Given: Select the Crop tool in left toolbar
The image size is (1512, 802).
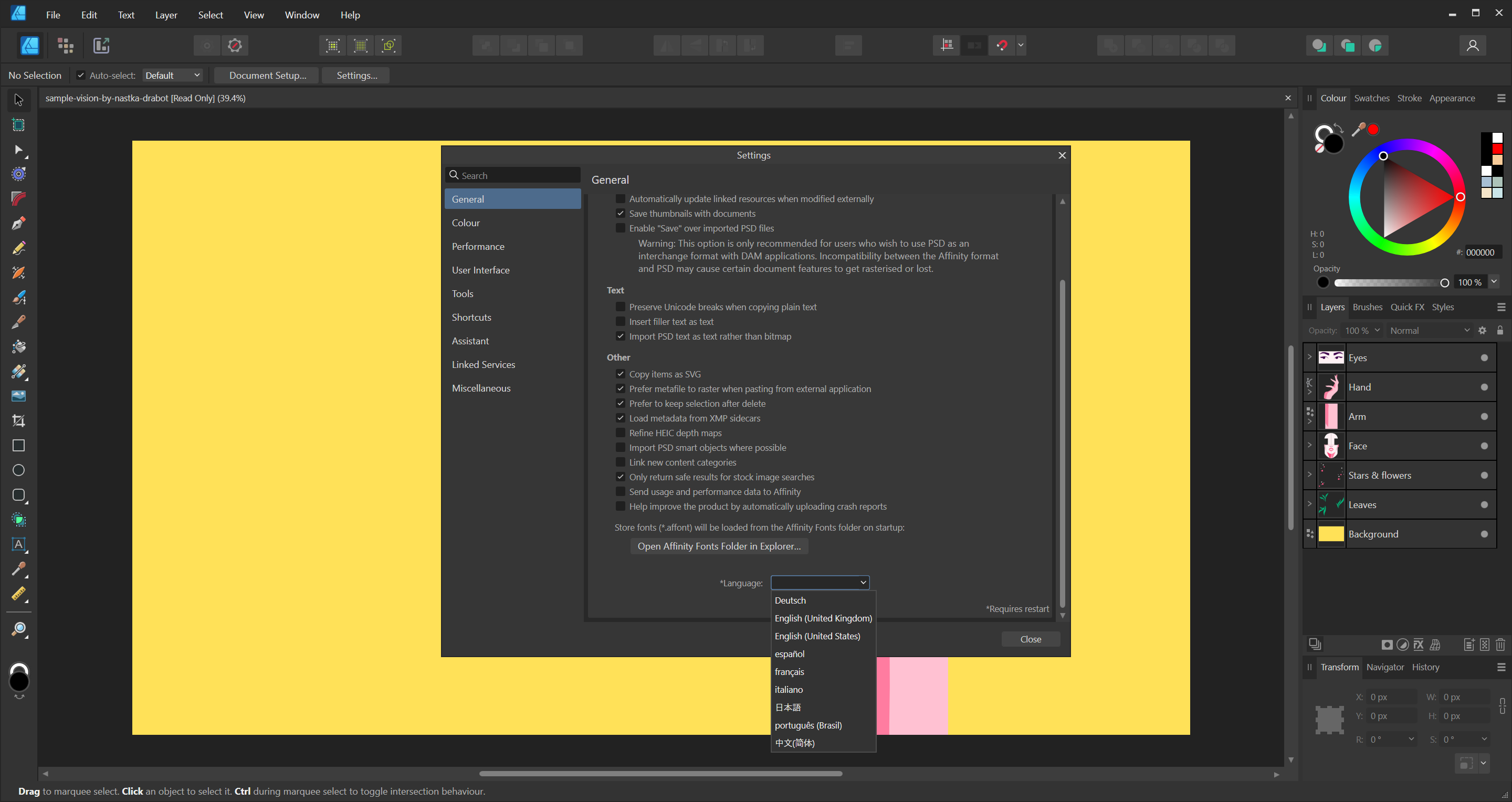Looking at the screenshot, I should point(19,420).
